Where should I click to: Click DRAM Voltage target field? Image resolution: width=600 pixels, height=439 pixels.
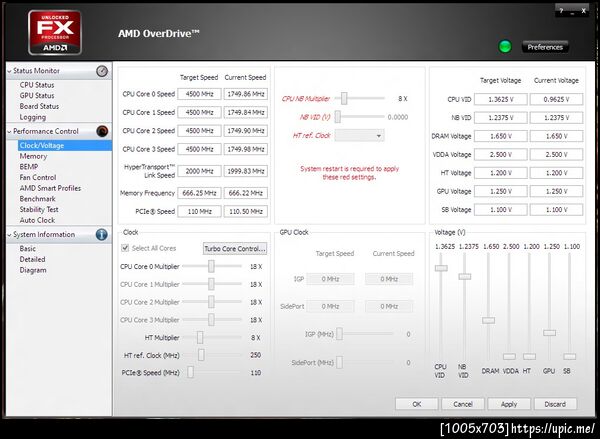tap(501, 136)
